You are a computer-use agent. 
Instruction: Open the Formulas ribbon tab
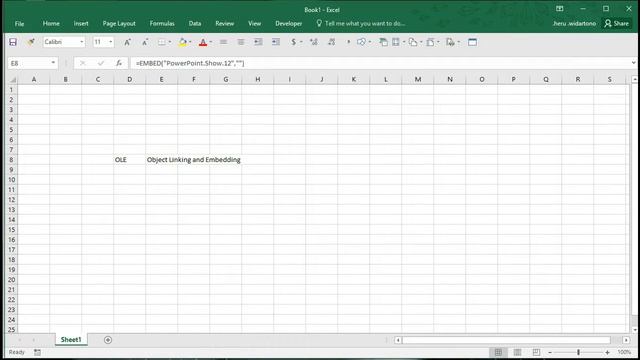click(x=162, y=24)
